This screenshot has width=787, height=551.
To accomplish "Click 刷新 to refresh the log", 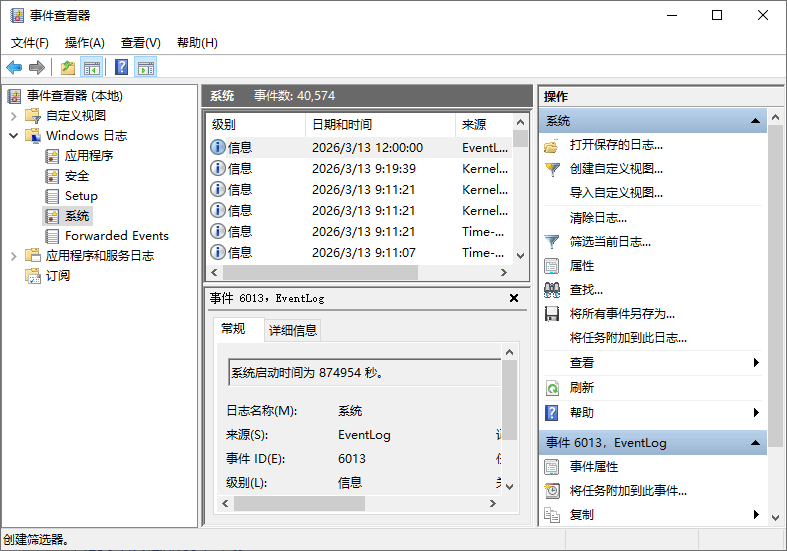I will pos(581,387).
